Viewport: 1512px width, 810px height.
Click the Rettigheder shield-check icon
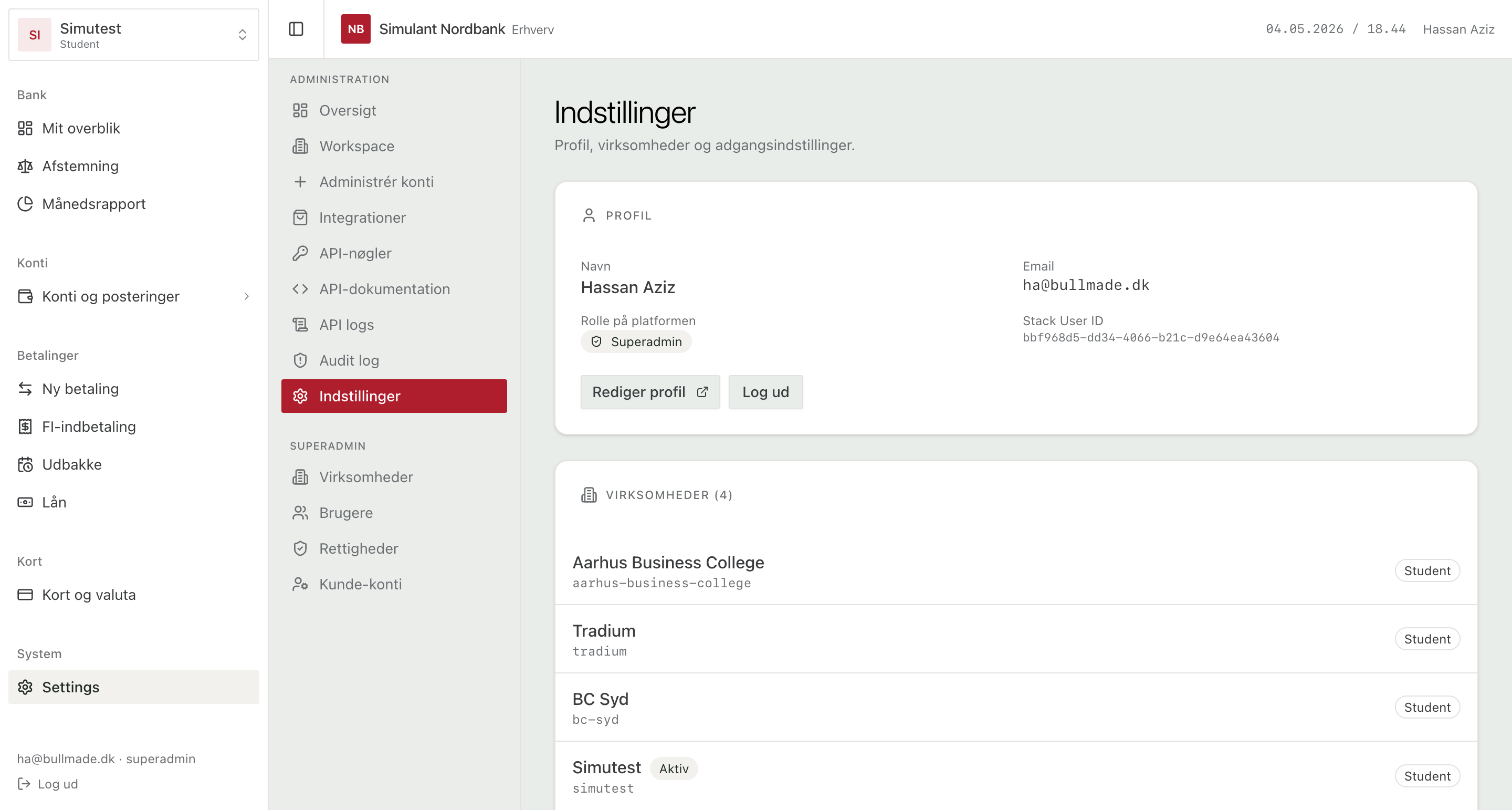click(x=300, y=548)
